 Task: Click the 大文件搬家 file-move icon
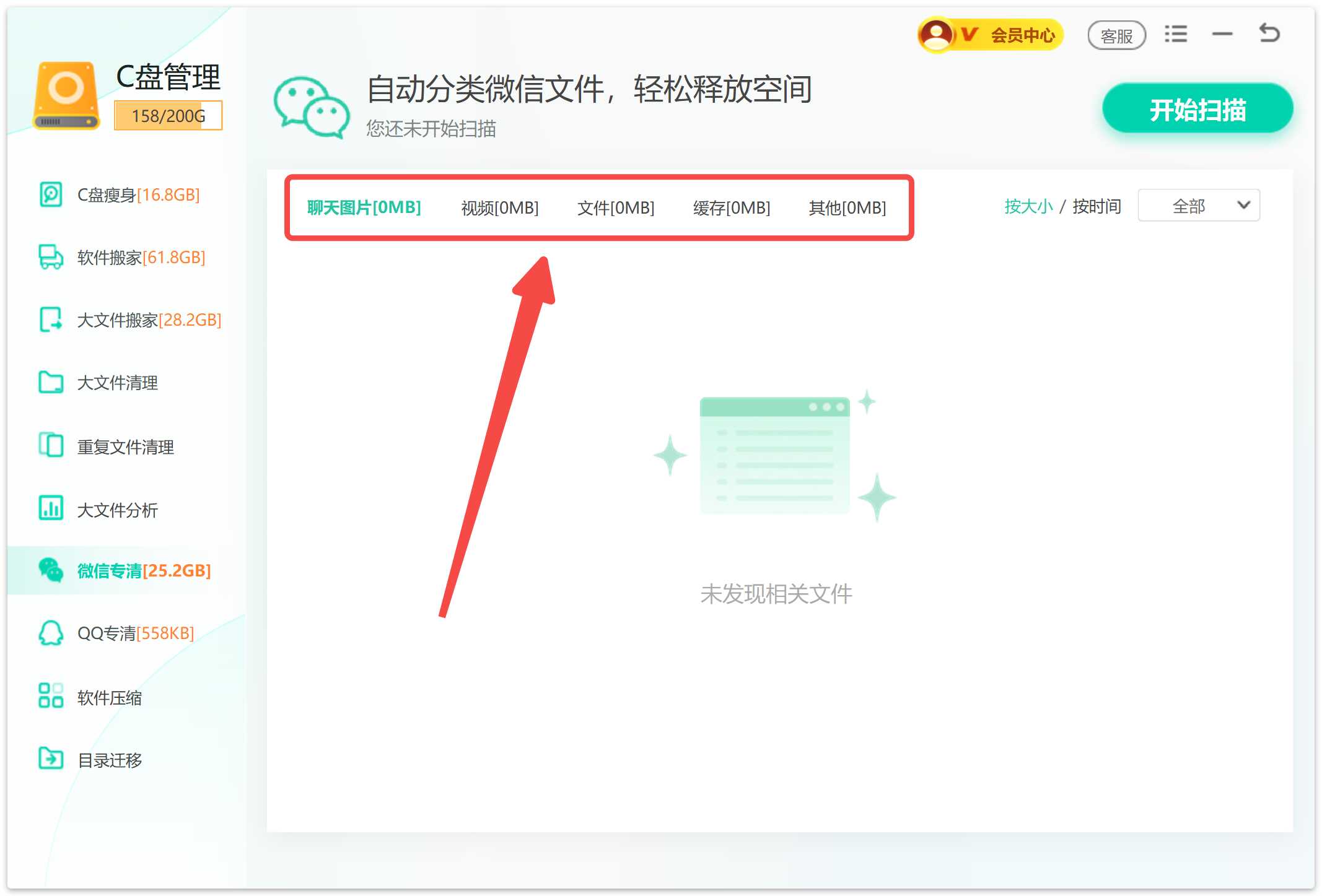(51, 320)
